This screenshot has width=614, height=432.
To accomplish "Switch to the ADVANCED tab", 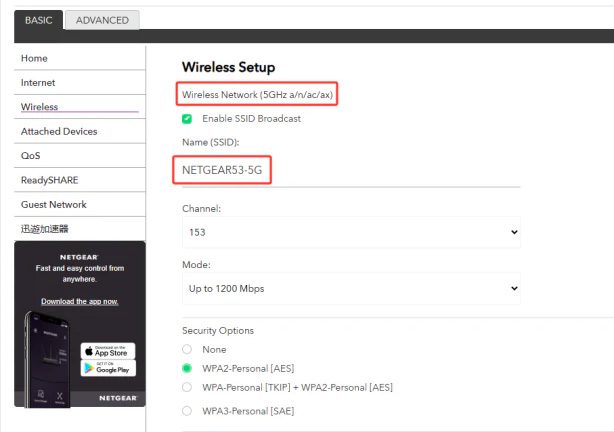I will (x=102, y=20).
